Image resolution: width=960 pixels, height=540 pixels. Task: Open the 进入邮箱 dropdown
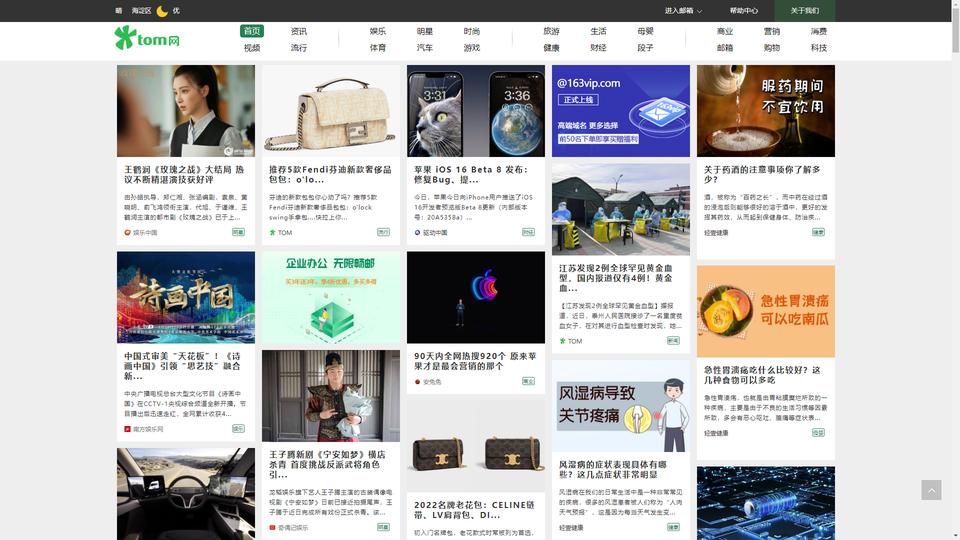(683, 11)
